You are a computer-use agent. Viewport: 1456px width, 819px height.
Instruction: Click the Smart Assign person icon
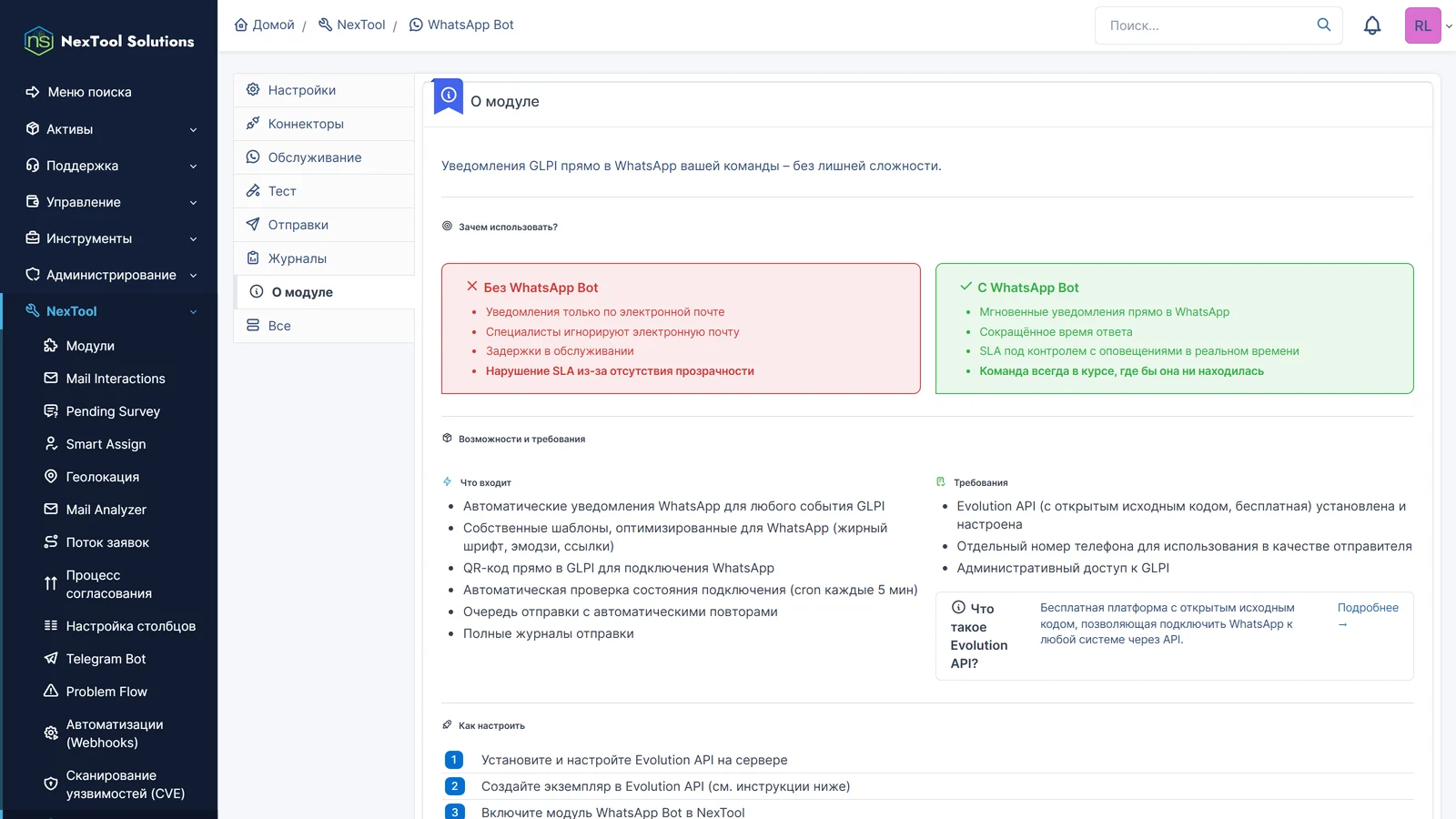click(x=51, y=443)
